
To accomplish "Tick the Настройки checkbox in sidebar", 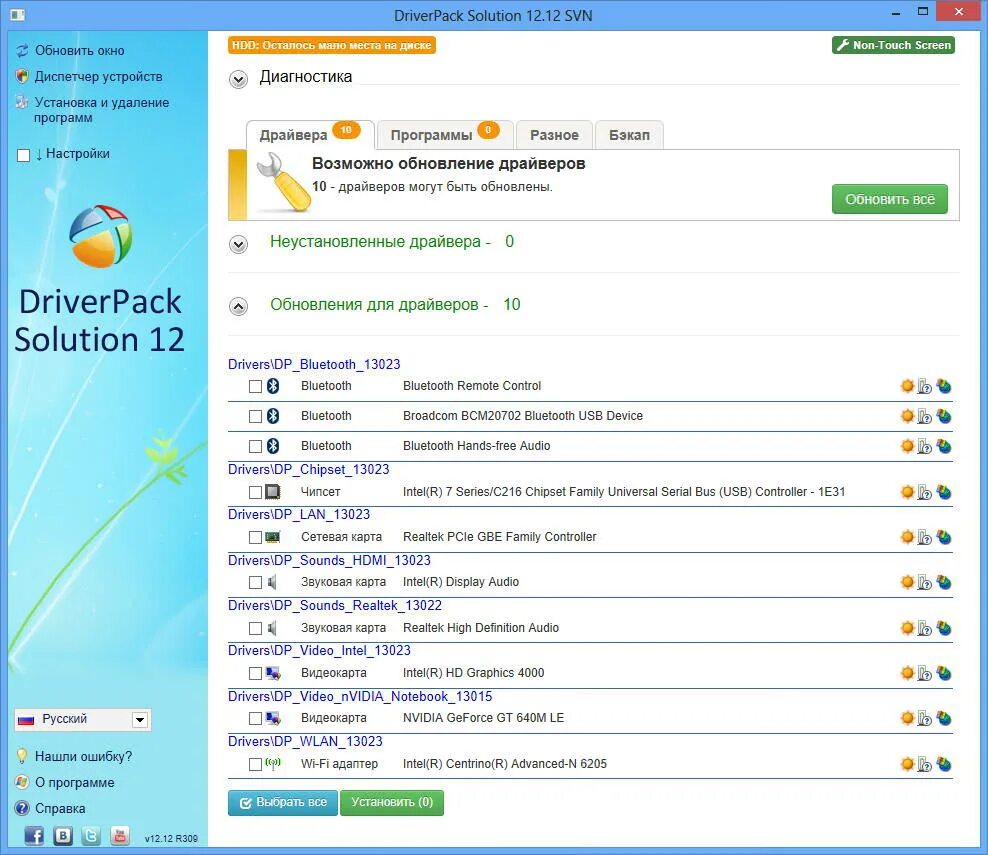I will coord(23,155).
